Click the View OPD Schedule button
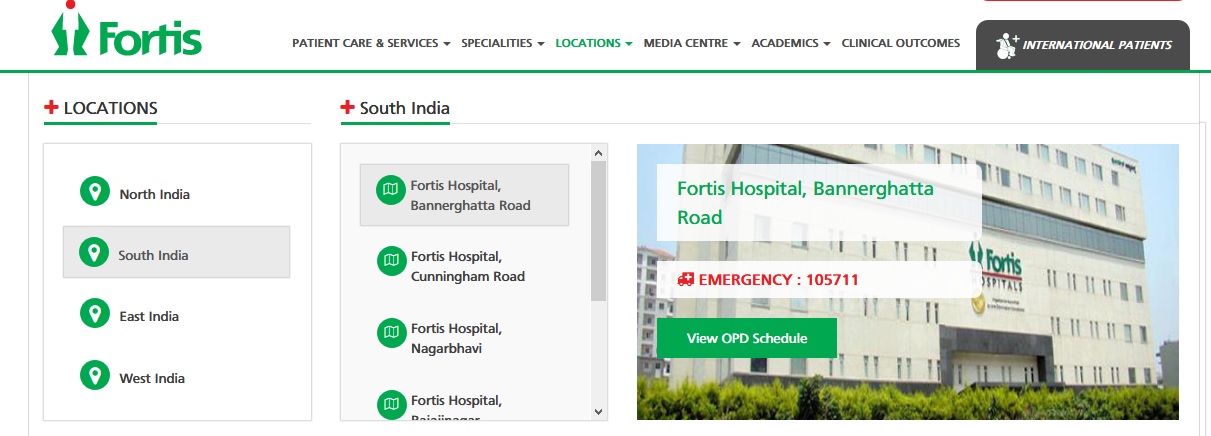1211x436 pixels. pos(747,338)
